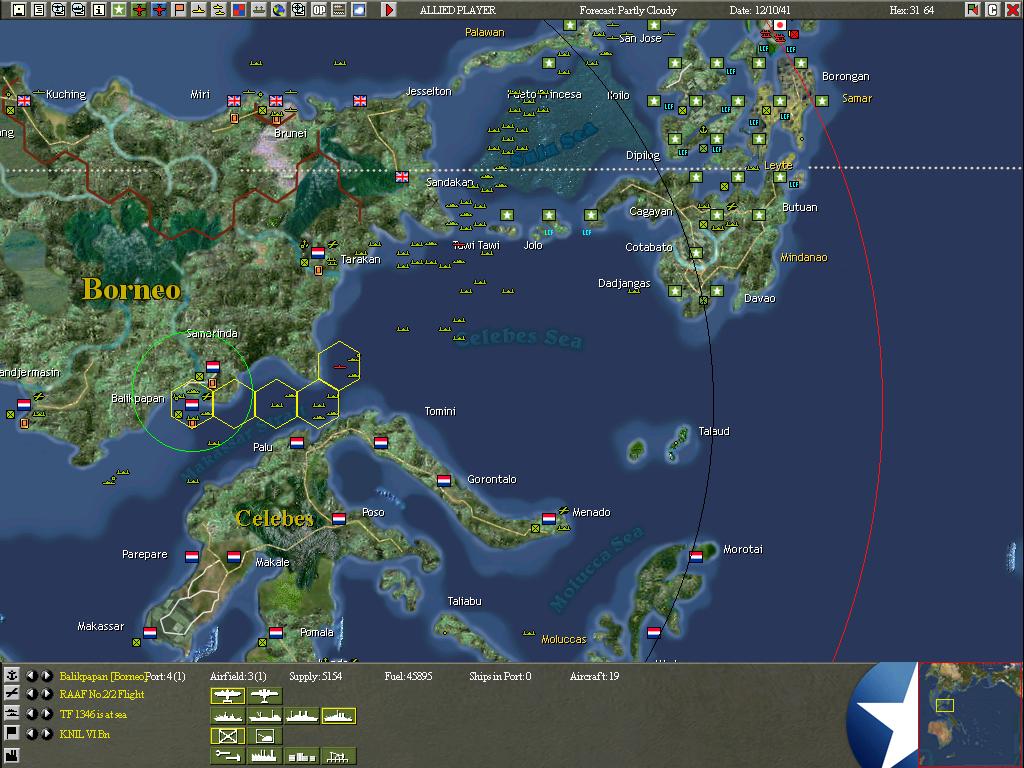Viewport: 1024px width, 768px height.
Task: Show previous land unit before KNIL VI Bn
Action: tap(31, 733)
